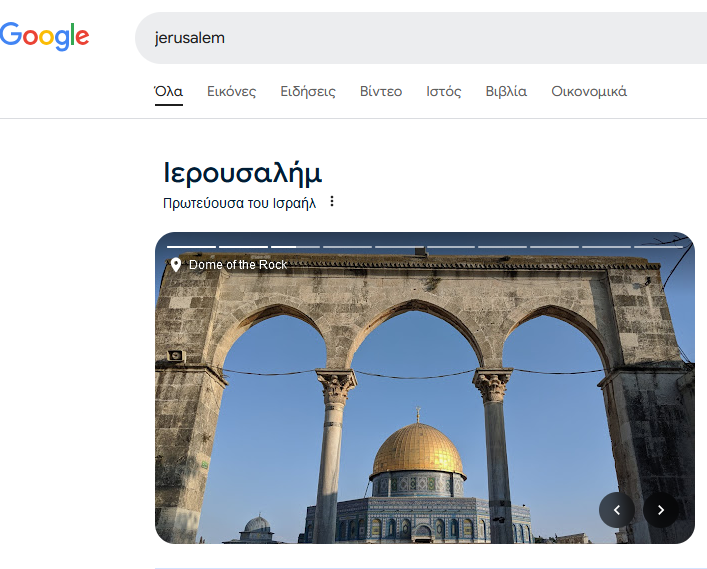Viewport: 707px width, 569px height.
Task: Open the three-dot more options menu
Action: tap(332, 202)
